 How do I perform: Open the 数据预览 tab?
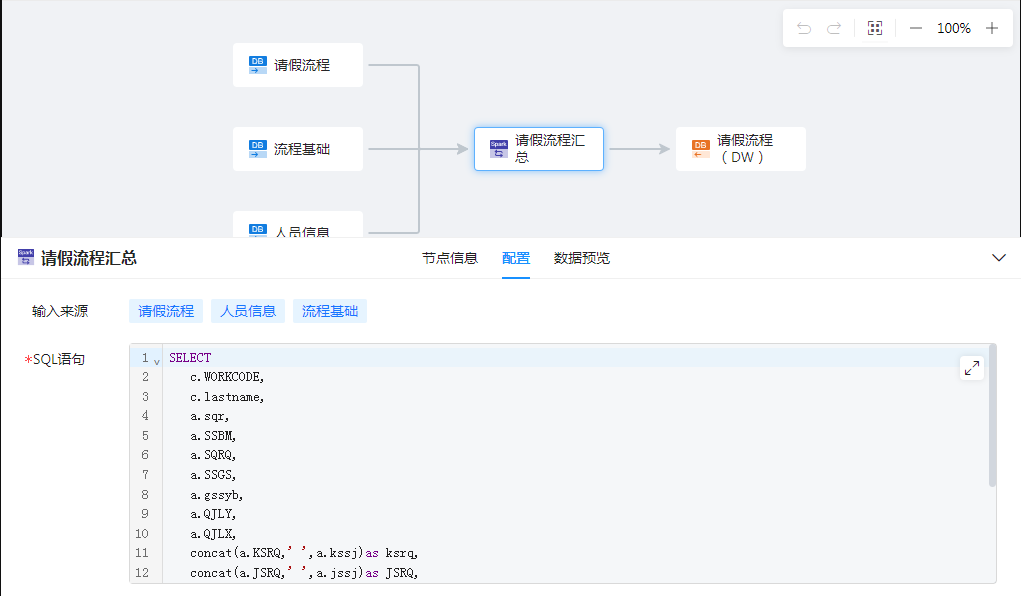click(x=582, y=258)
